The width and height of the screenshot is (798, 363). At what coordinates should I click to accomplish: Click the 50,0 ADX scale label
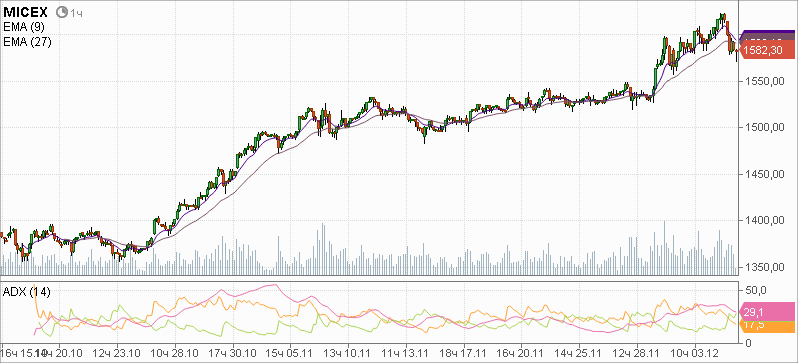[755, 290]
